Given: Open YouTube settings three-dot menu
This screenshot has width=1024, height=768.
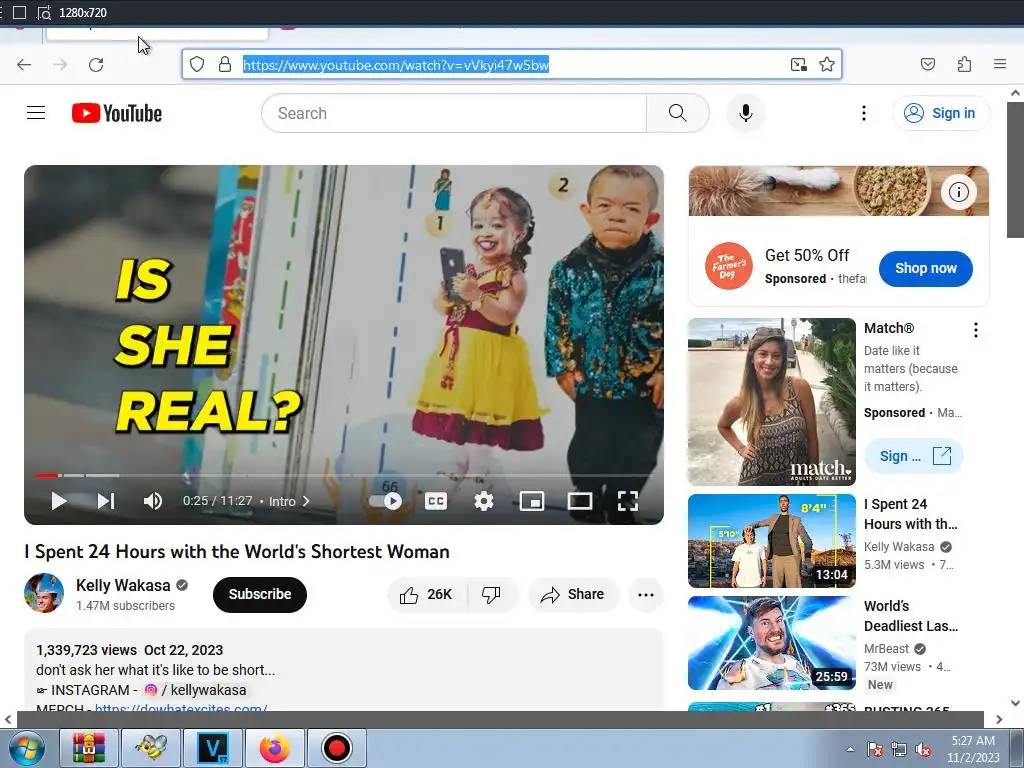Looking at the screenshot, I should pos(863,113).
